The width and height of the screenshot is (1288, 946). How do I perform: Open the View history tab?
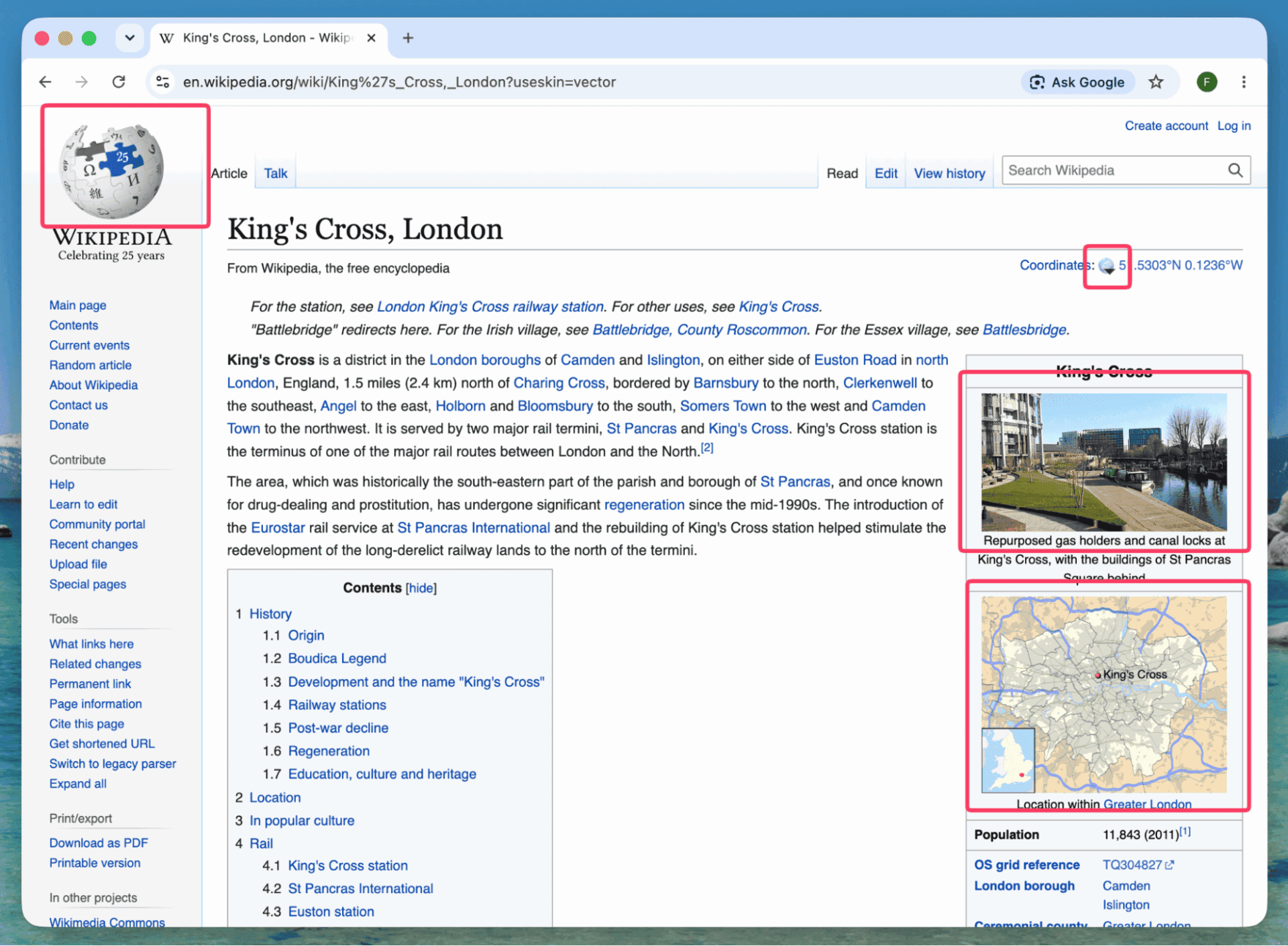coord(949,173)
